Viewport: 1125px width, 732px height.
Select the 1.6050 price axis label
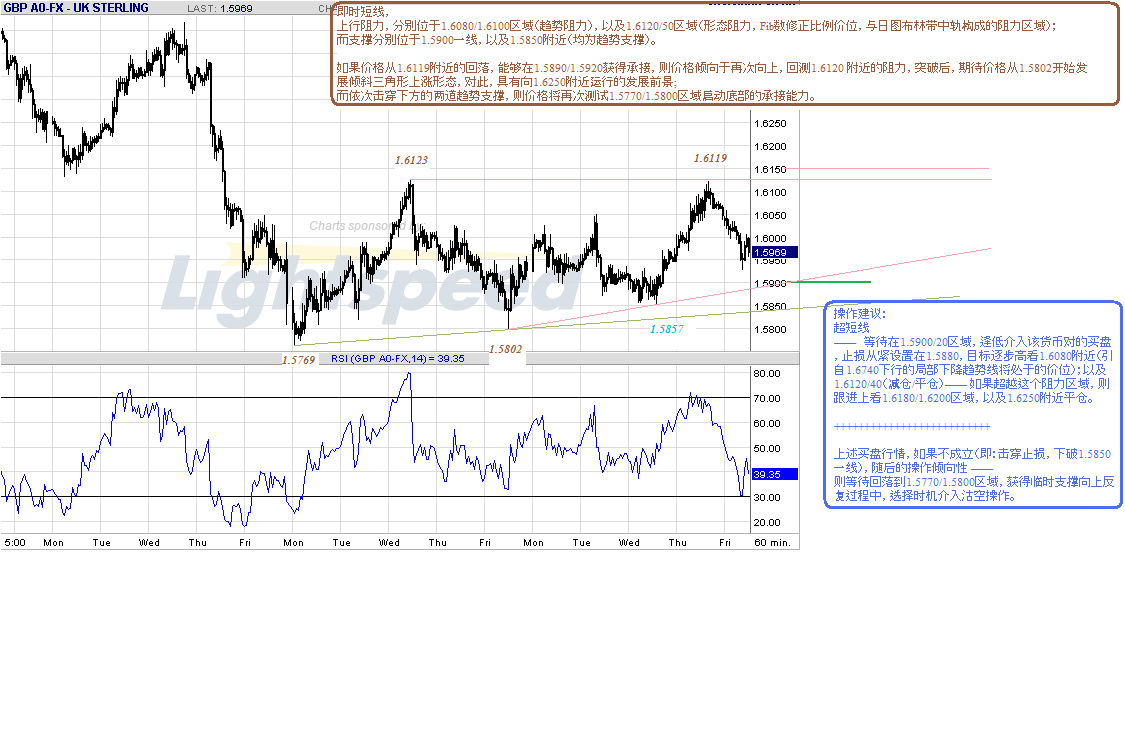coord(770,215)
